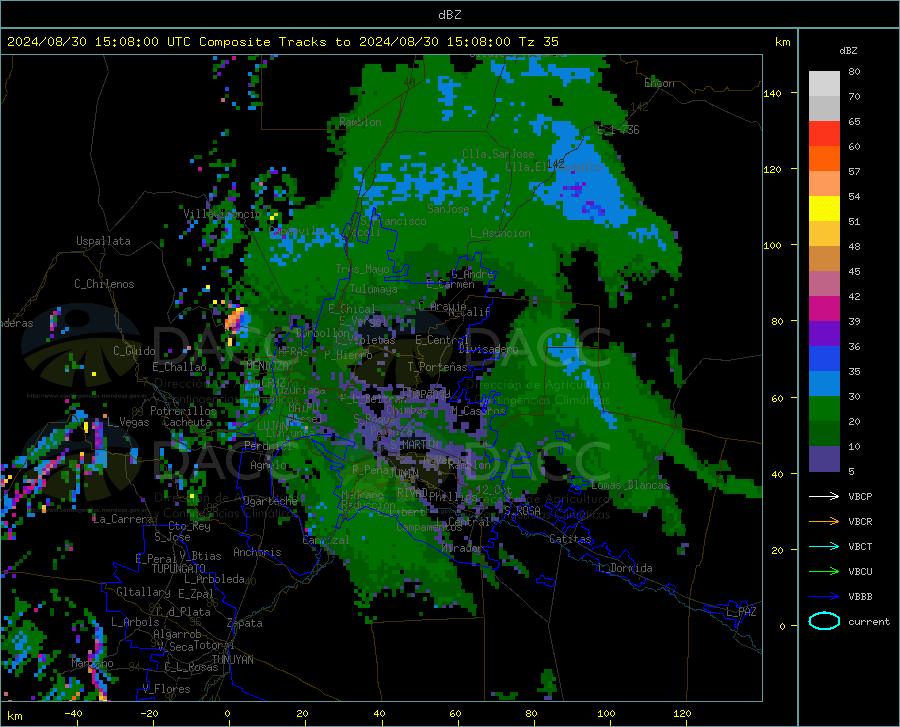
Task: Click the purple 39–36 dBZ swatch
Action: click(824, 334)
